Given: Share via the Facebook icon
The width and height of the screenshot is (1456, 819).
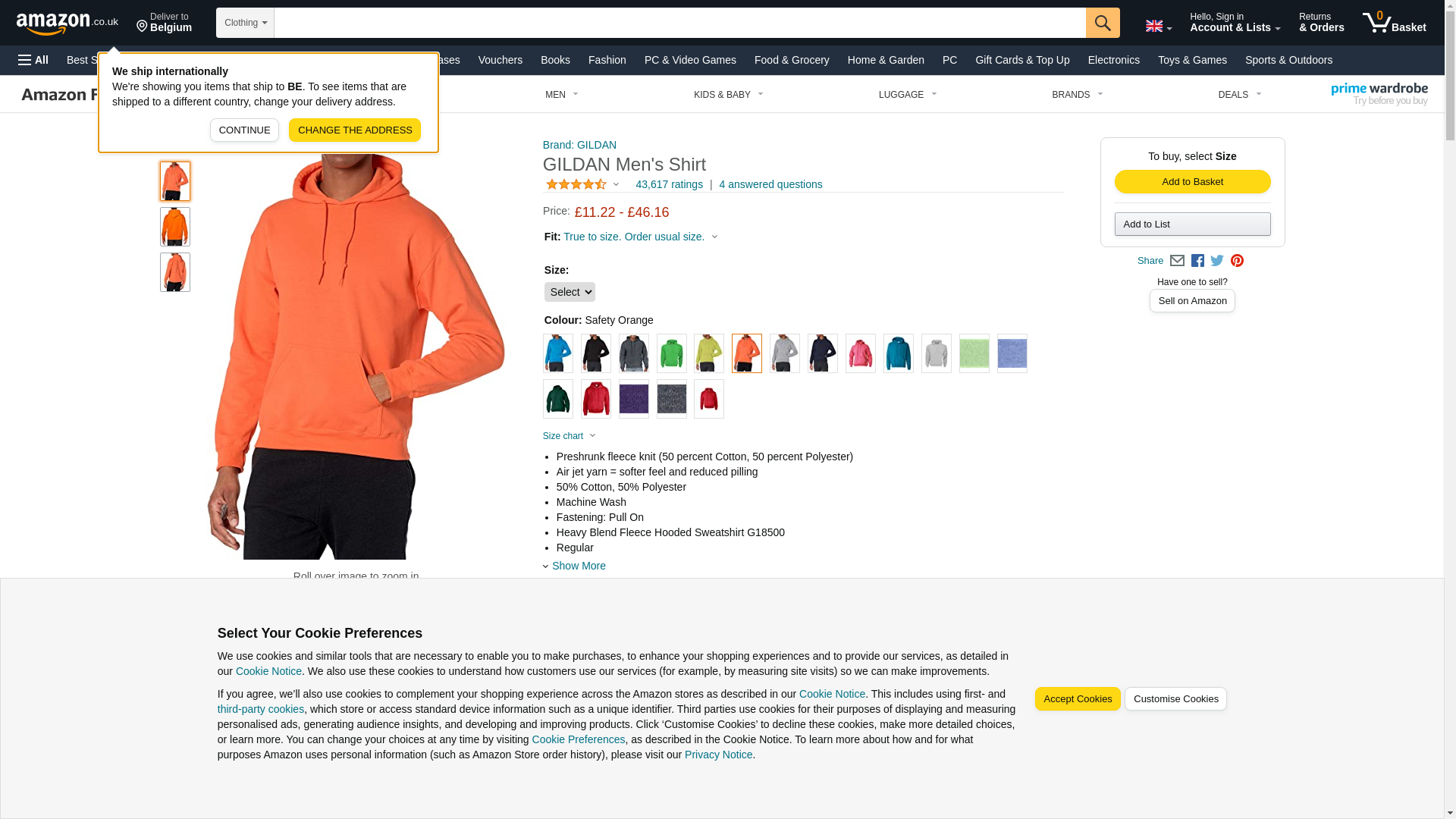Looking at the screenshot, I should pyautogui.click(x=1197, y=261).
